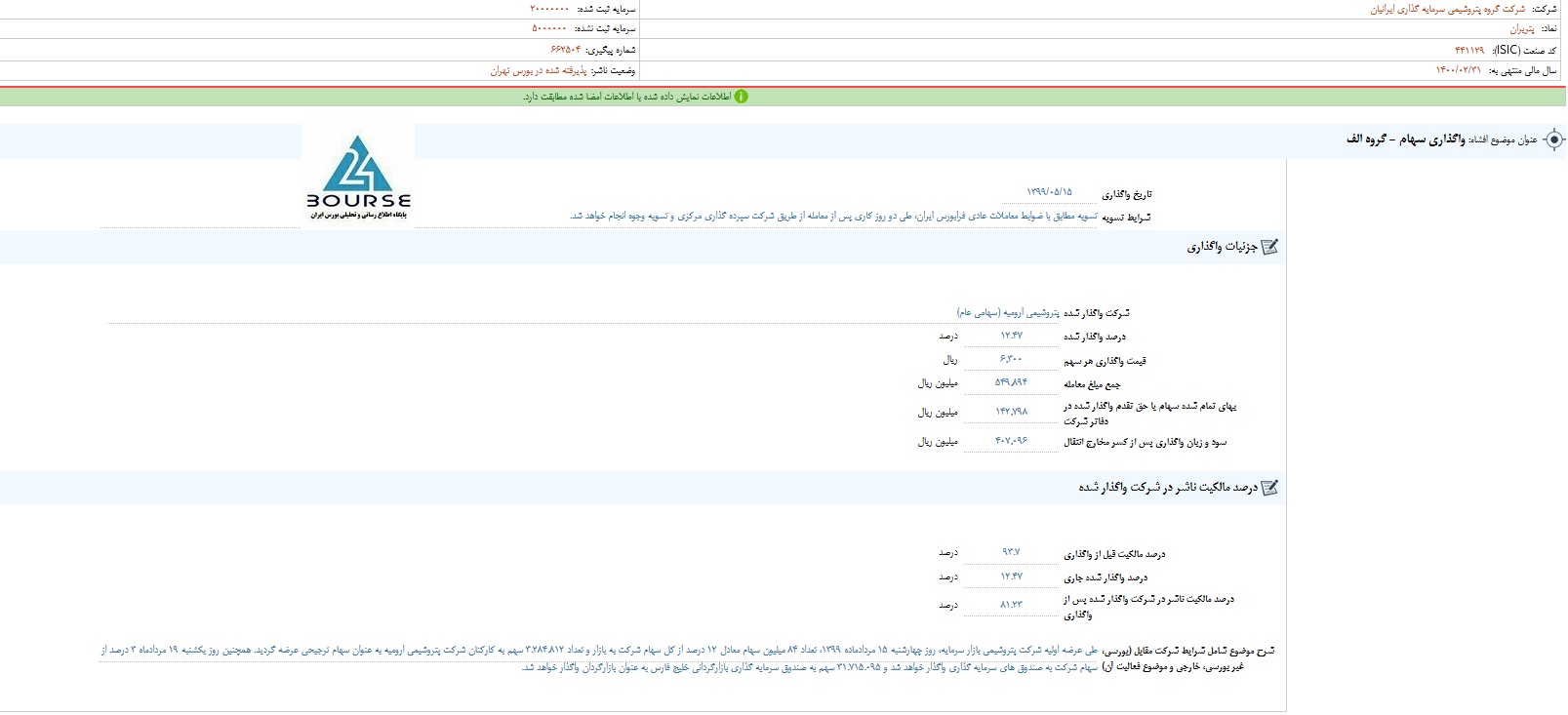The width and height of the screenshot is (1568, 715).
Task: Select registered capital value ۲۰۰۰۰۰۰۰
Action: (x=549, y=9)
